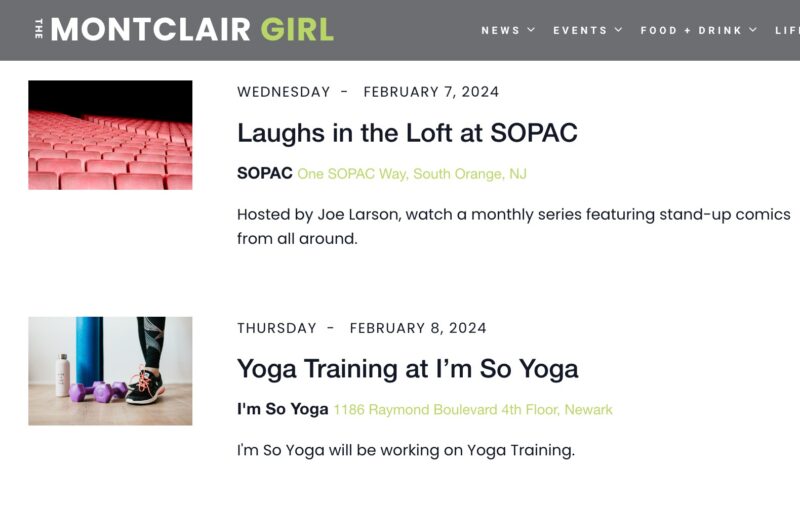Open the partially visible Life menu

coord(787,30)
